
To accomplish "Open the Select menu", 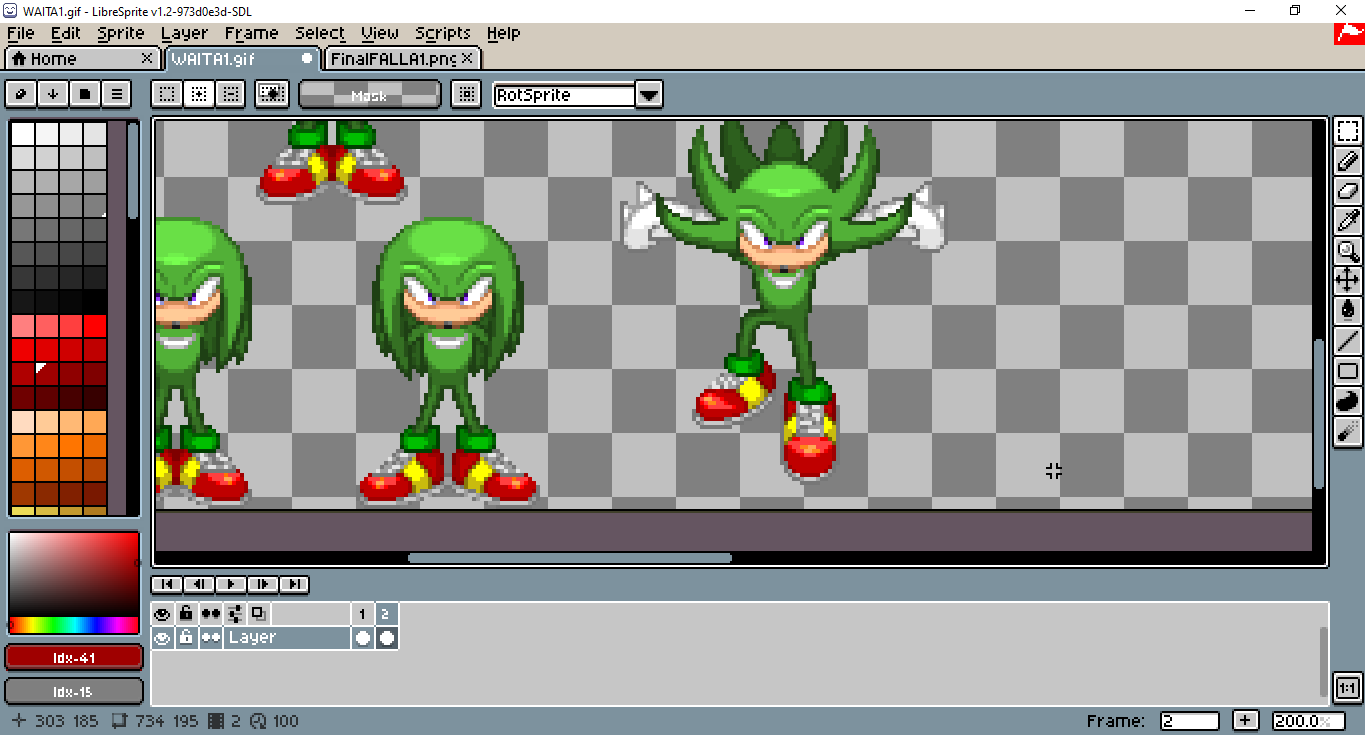I will point(320,33).
